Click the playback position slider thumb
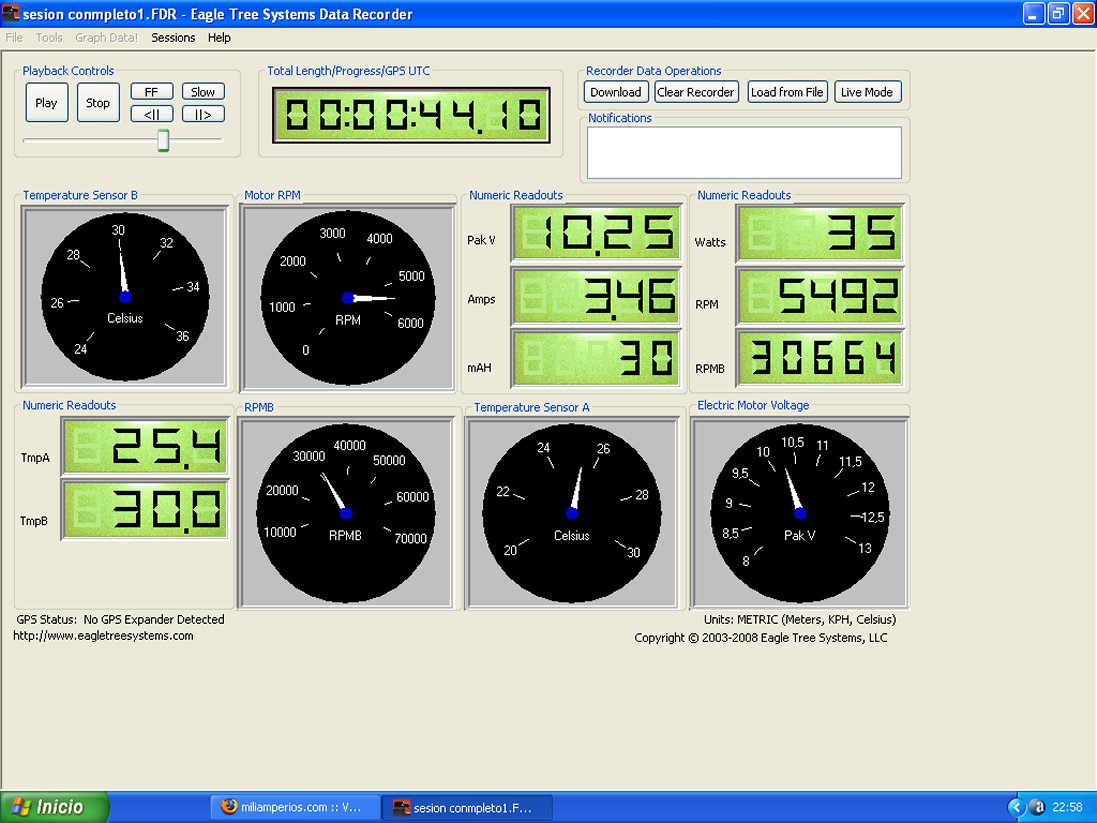 tap(163, 140)
